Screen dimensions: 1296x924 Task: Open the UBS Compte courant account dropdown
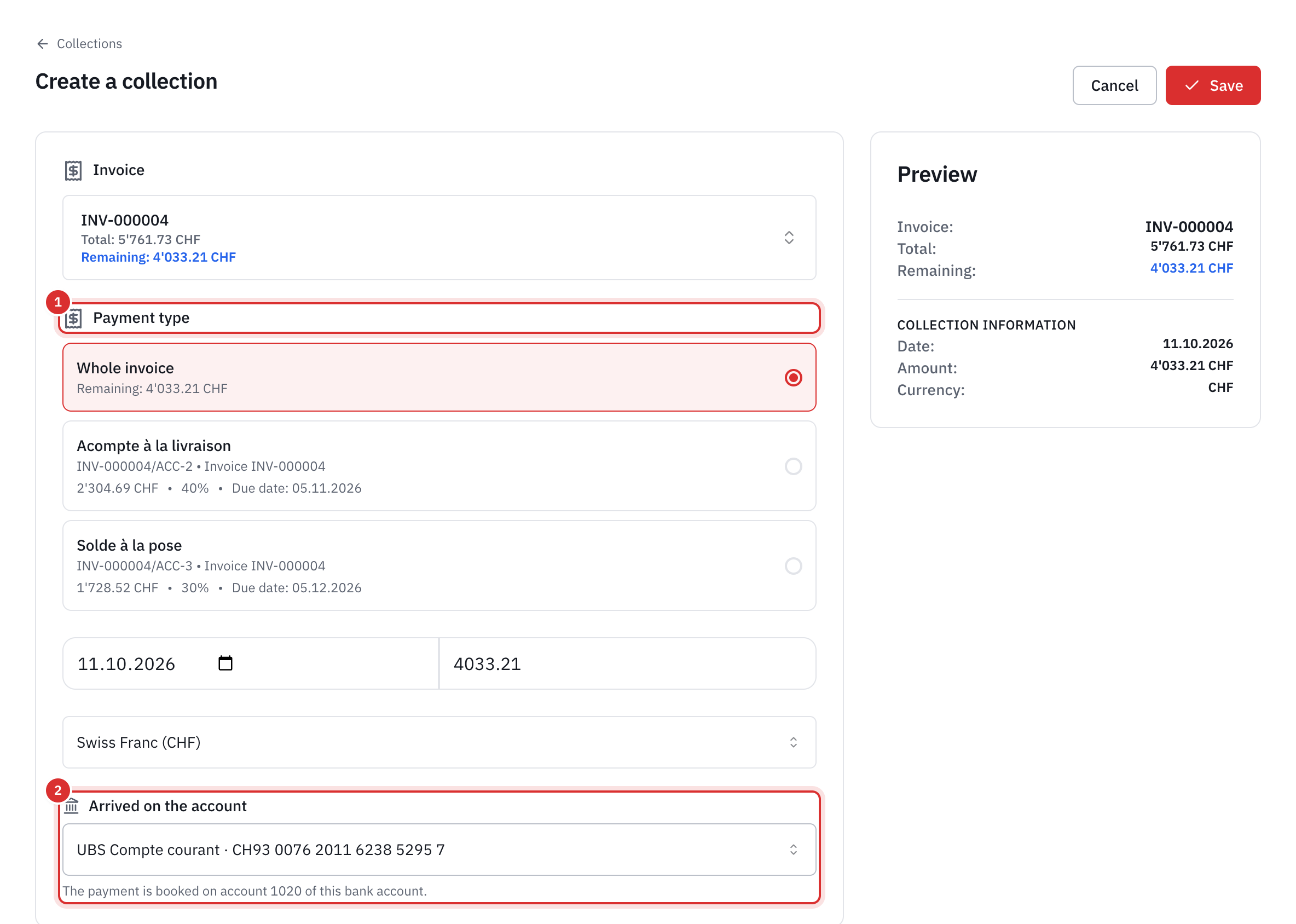(x=439, y=850)
